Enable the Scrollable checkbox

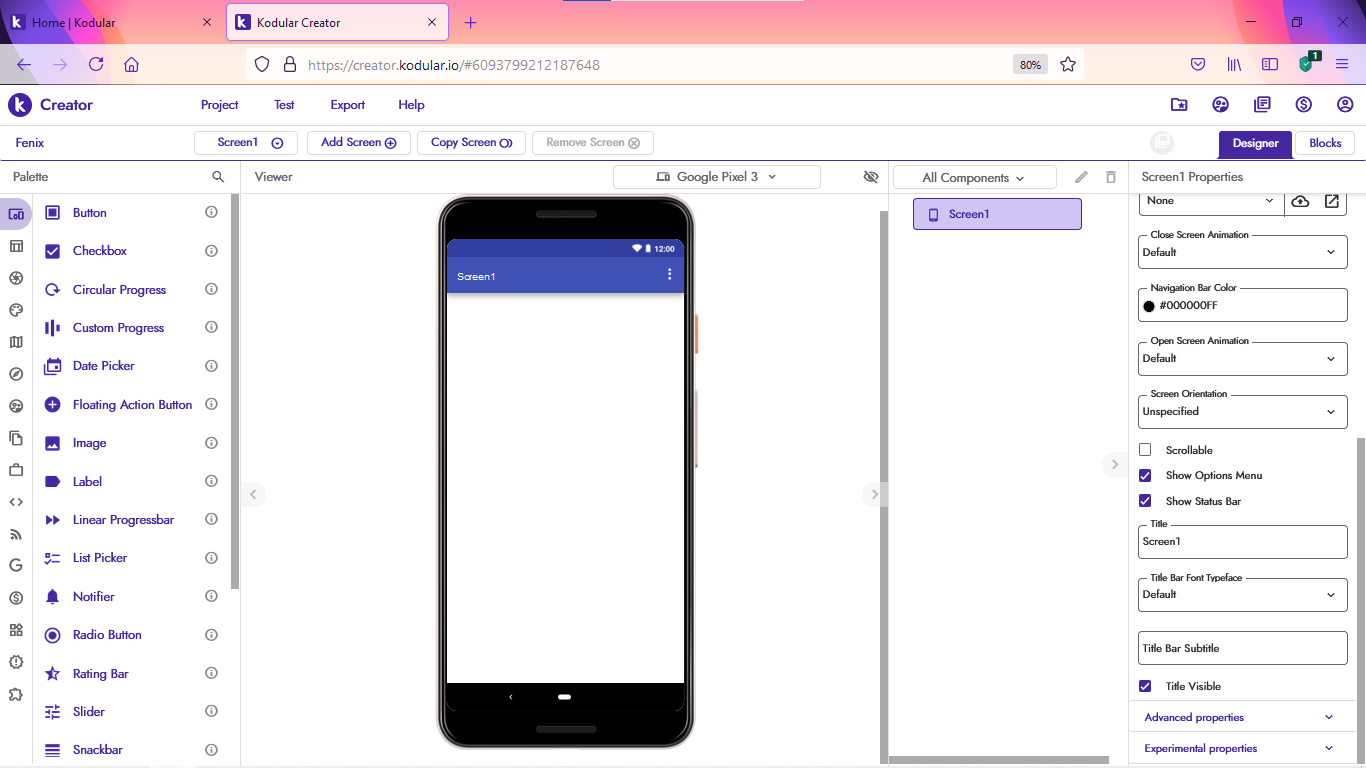pos(1146,450)
